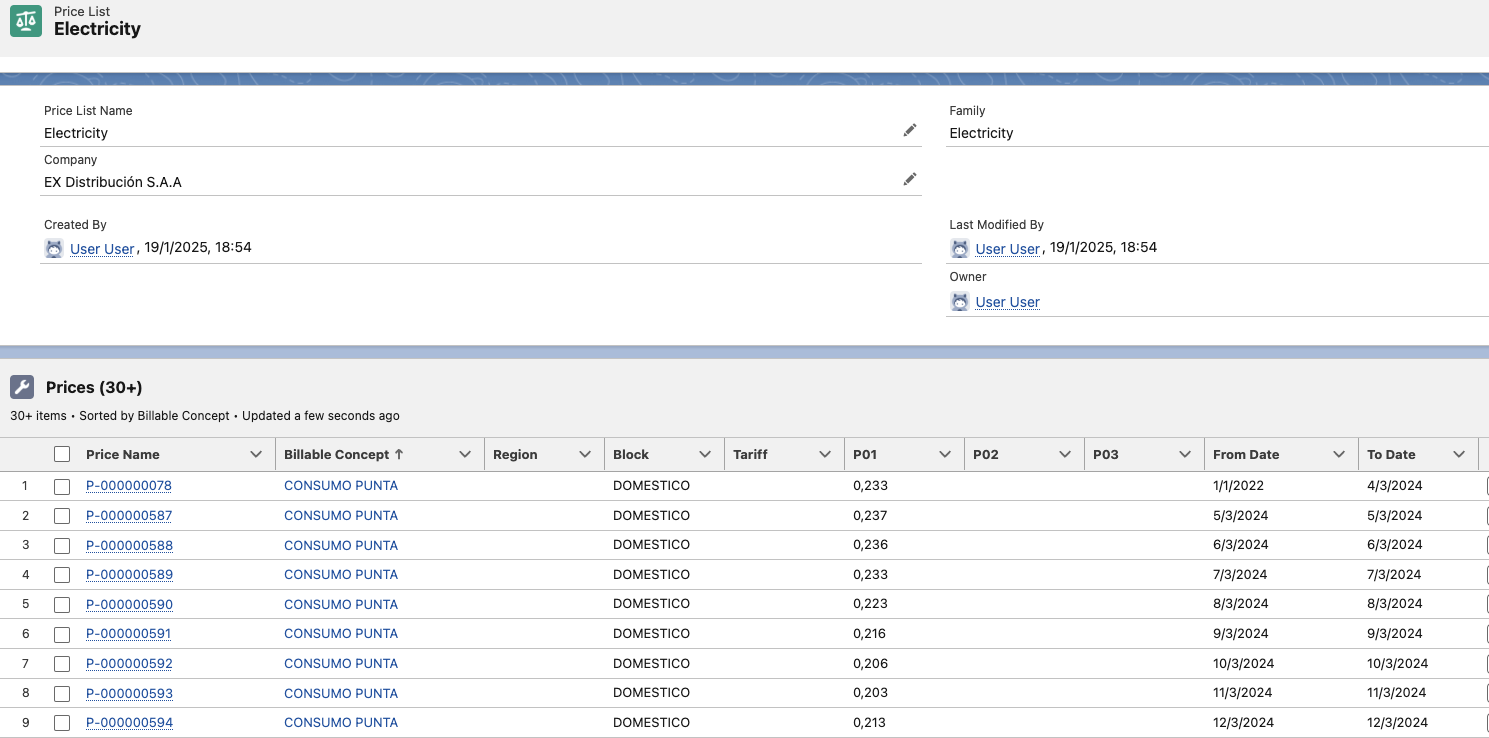Open price record P-000000591
This screenshot has height=738, width=1489.
pos(129,634)
